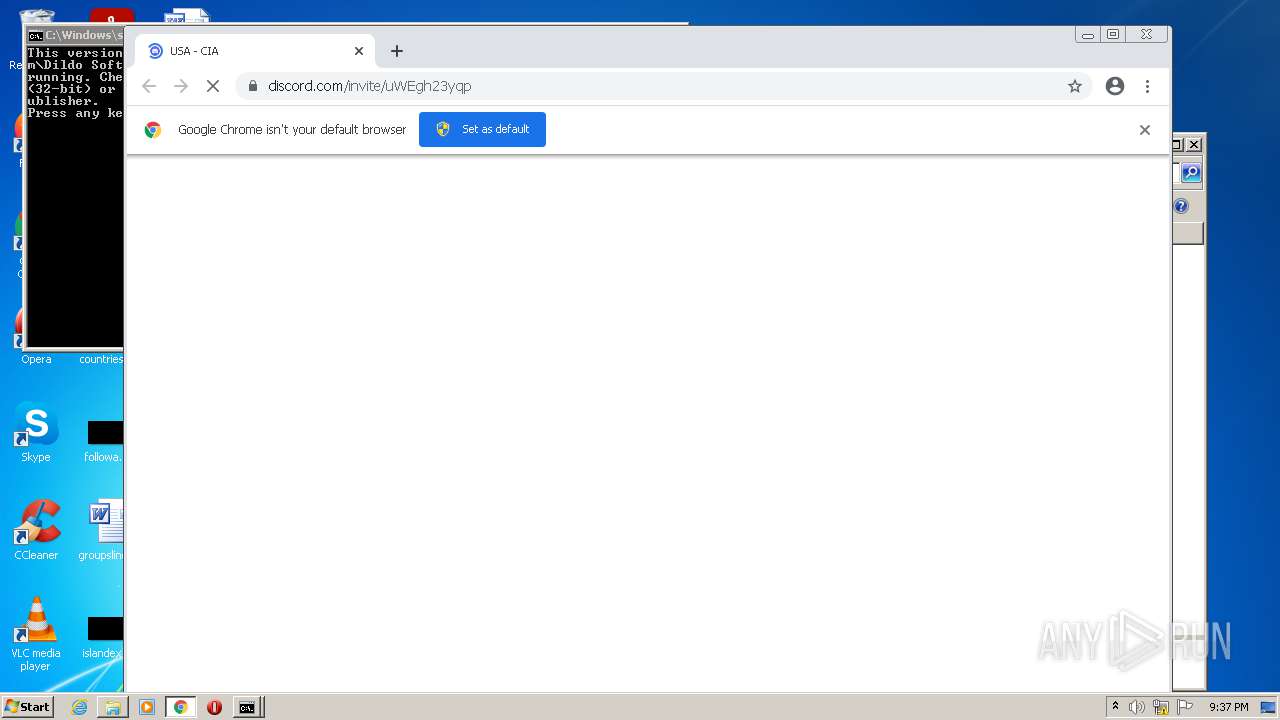Select the followa desktop file icon
The height and width of the screenshot is (720, 1280).
tap(103, 441)
